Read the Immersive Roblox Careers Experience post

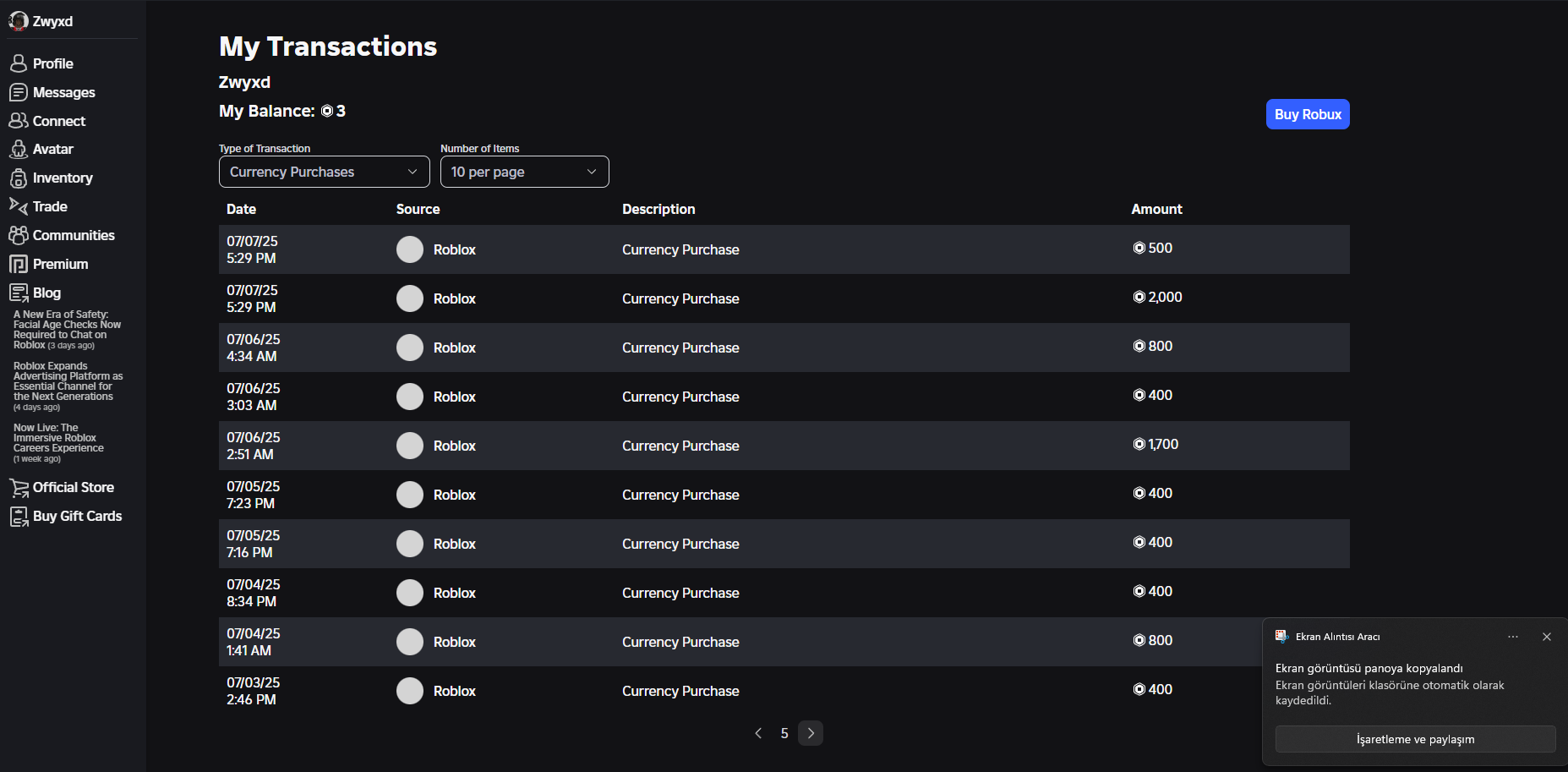tap(58, 443)
